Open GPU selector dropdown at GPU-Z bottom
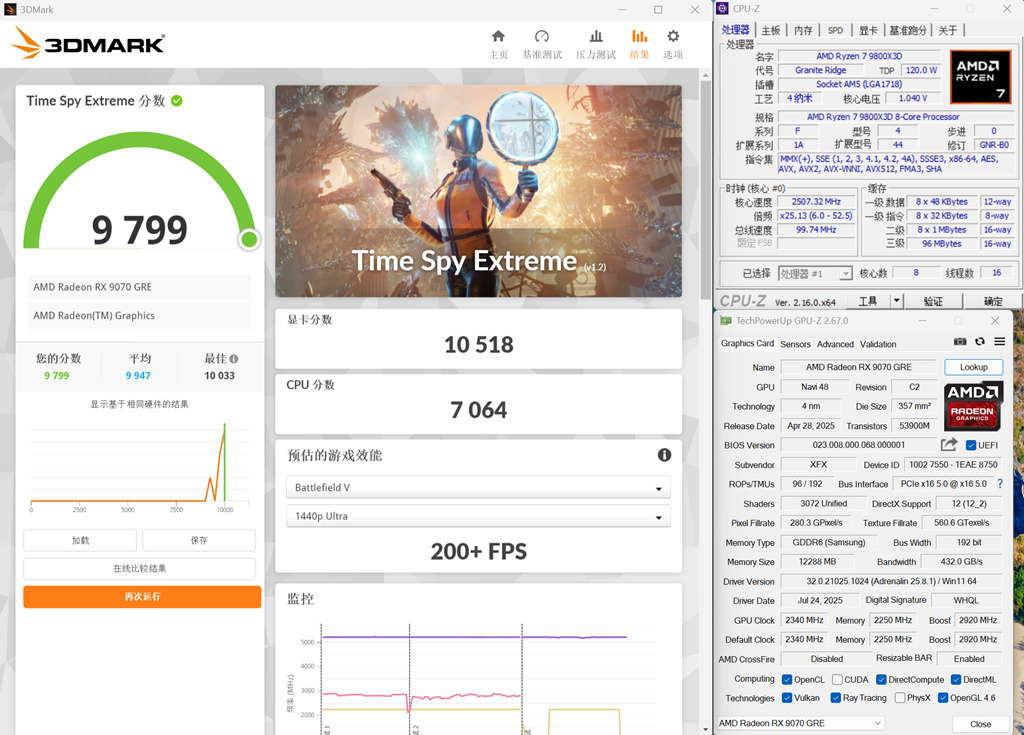The height and width of the screenshot is (735, 1024). click(800, 723)
